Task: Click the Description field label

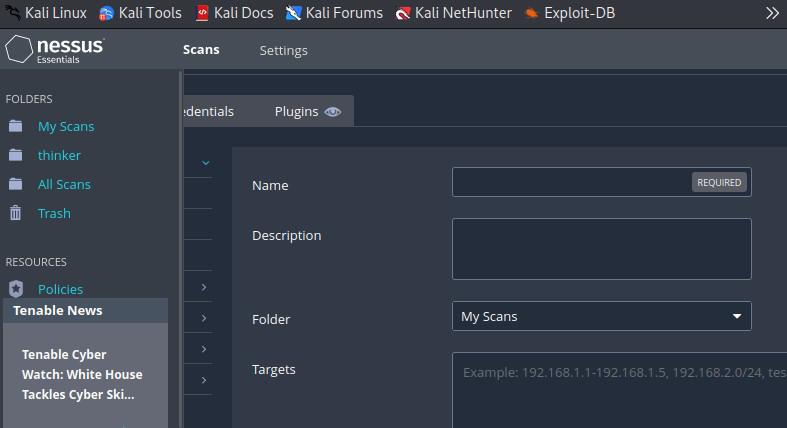Action: tap(287, 236)
